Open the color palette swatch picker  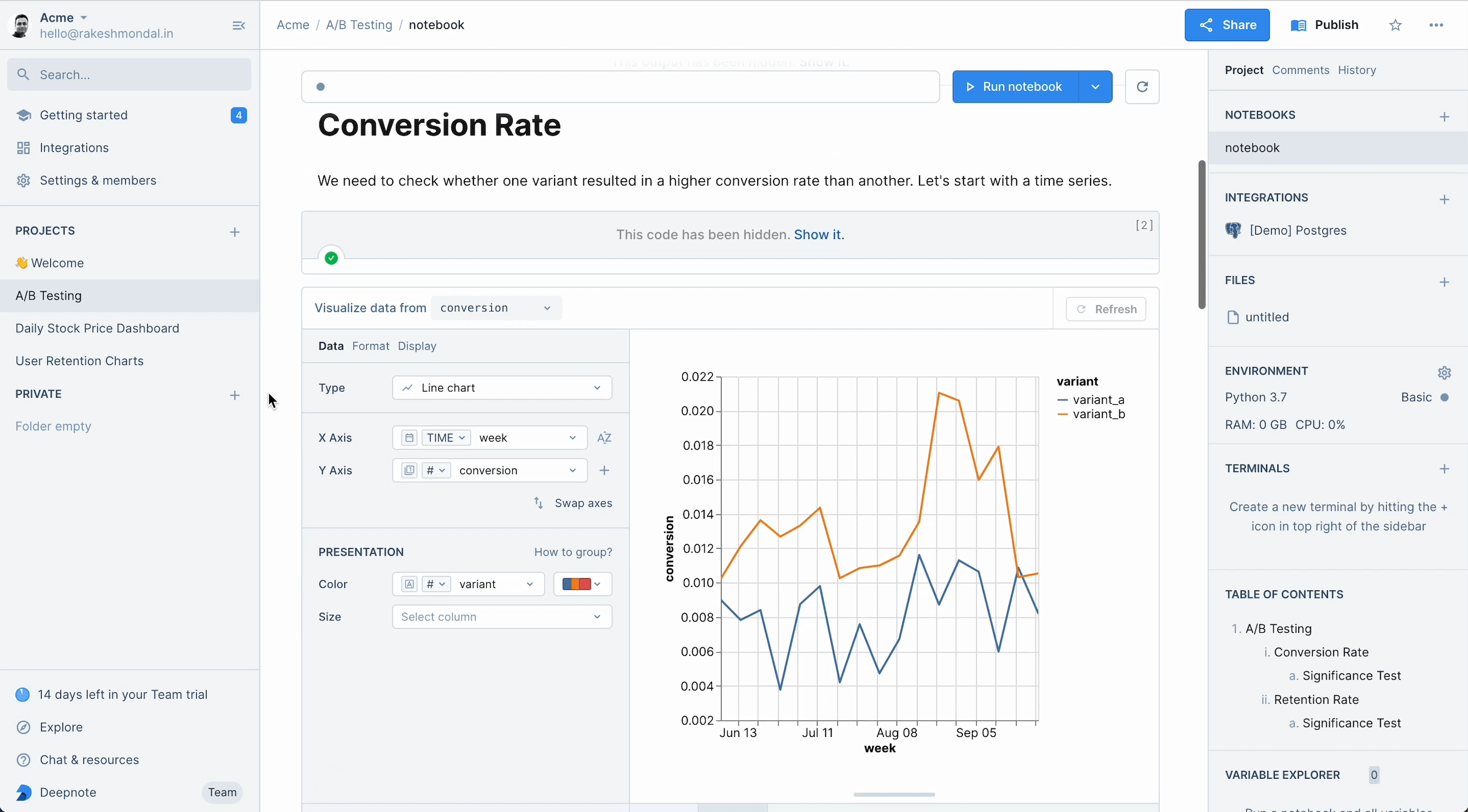click(x=582, y=584)
